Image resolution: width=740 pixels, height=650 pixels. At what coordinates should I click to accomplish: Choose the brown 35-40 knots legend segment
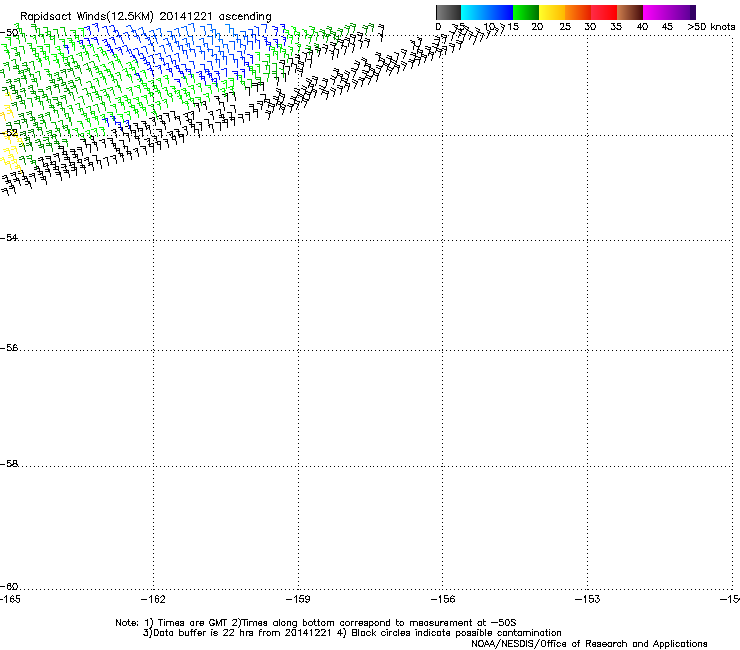(630, 12)
